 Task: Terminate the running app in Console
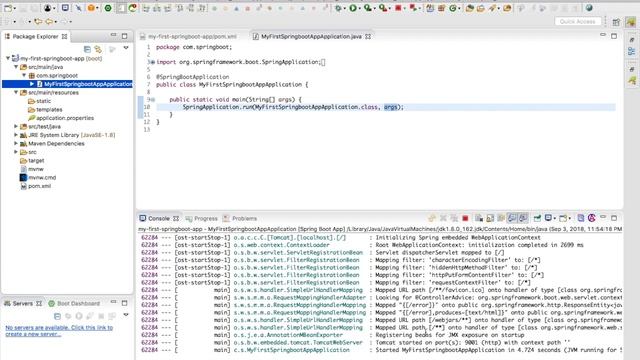tap(465, 218)
